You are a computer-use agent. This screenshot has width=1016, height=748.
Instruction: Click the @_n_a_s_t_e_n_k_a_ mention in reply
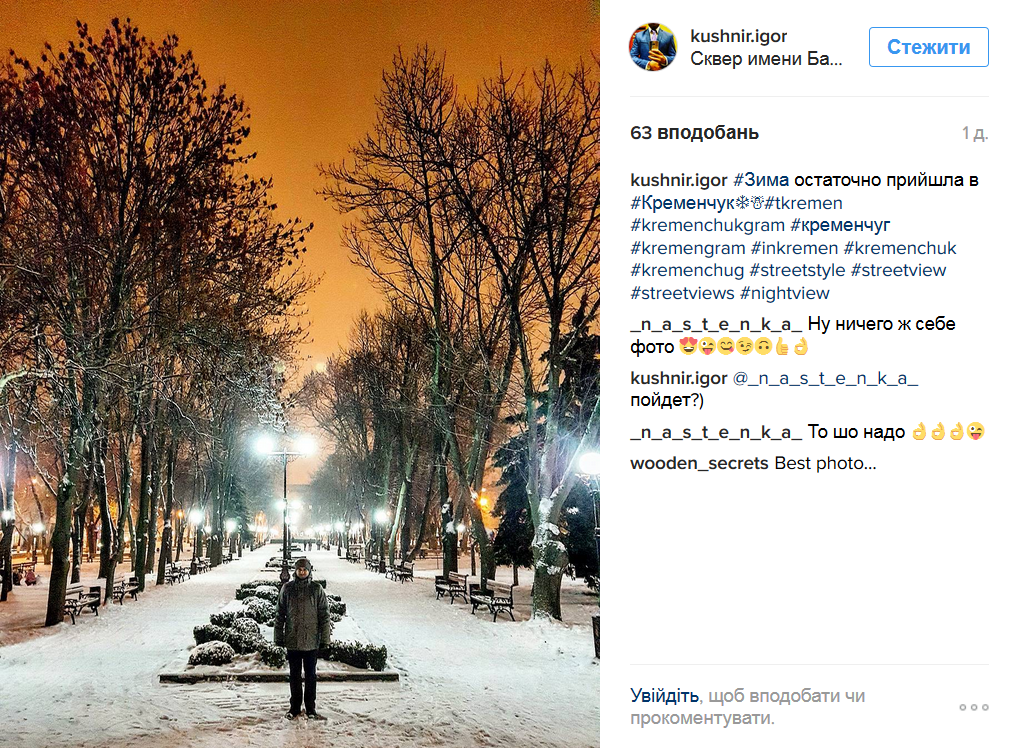825,379
